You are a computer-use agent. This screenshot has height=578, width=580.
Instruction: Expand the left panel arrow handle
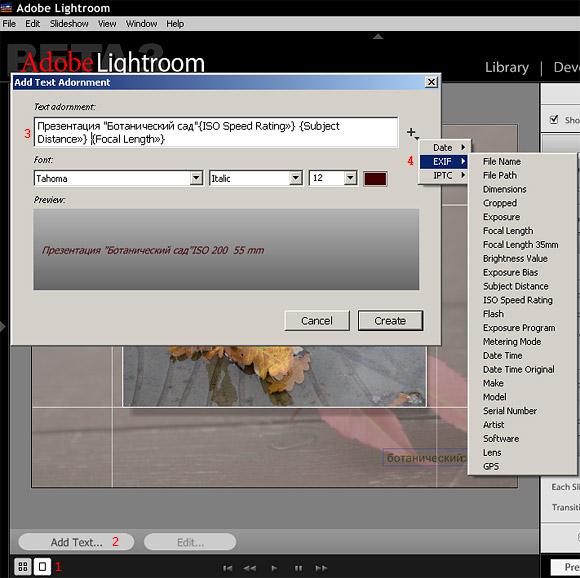(x=3, y=327)
